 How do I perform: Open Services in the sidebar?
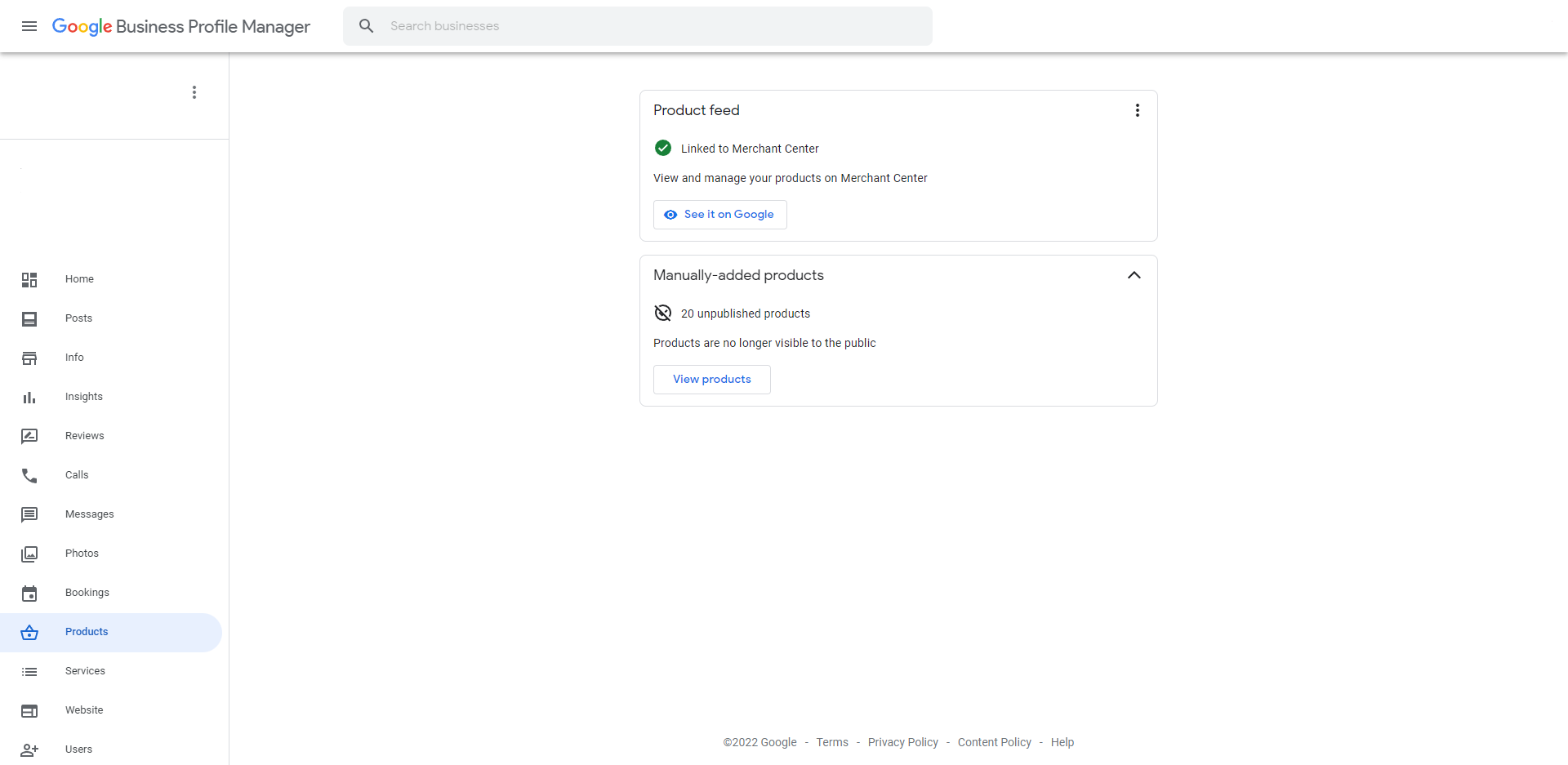tap(85, 671)
